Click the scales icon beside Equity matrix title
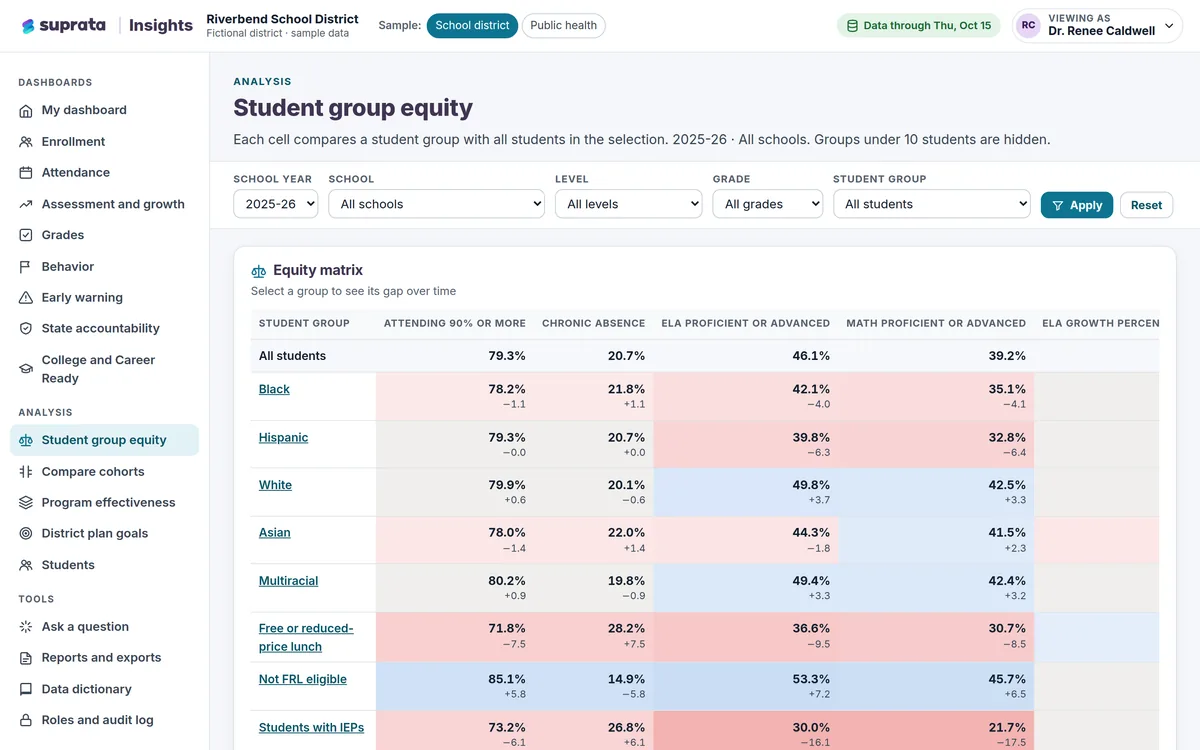The image size is (1200, 750). coord(259,271)
